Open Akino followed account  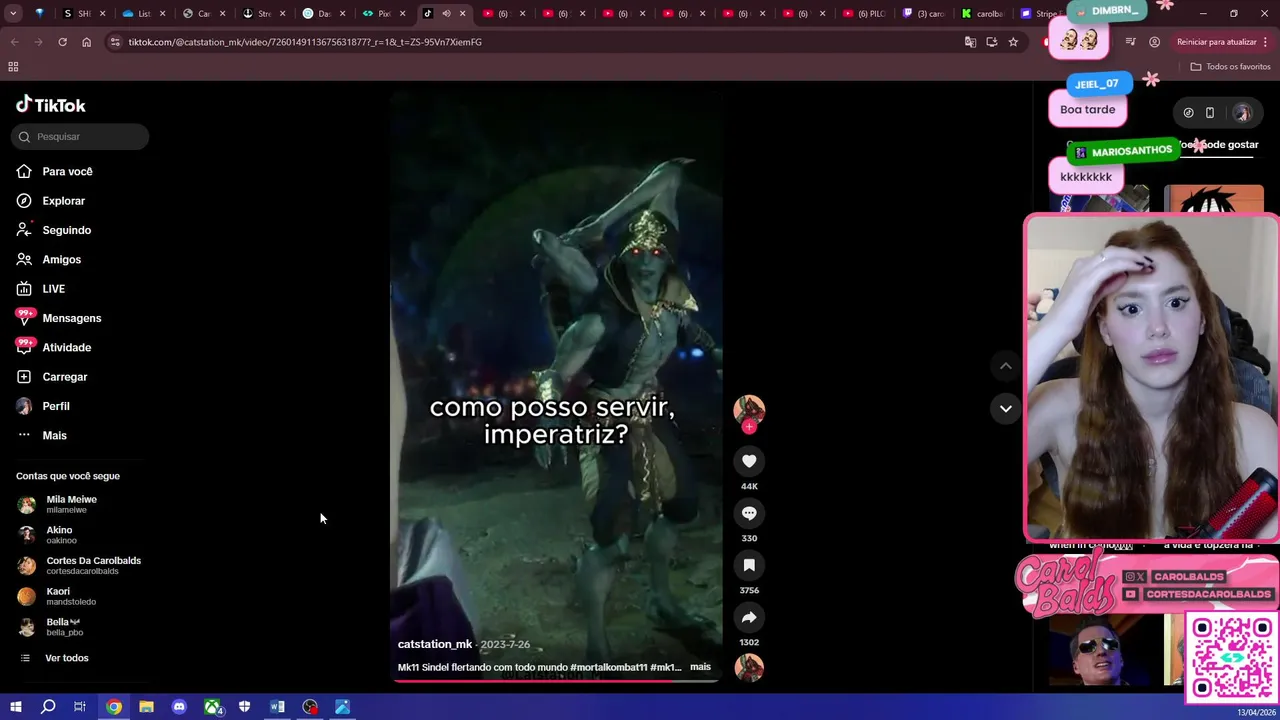46,535
